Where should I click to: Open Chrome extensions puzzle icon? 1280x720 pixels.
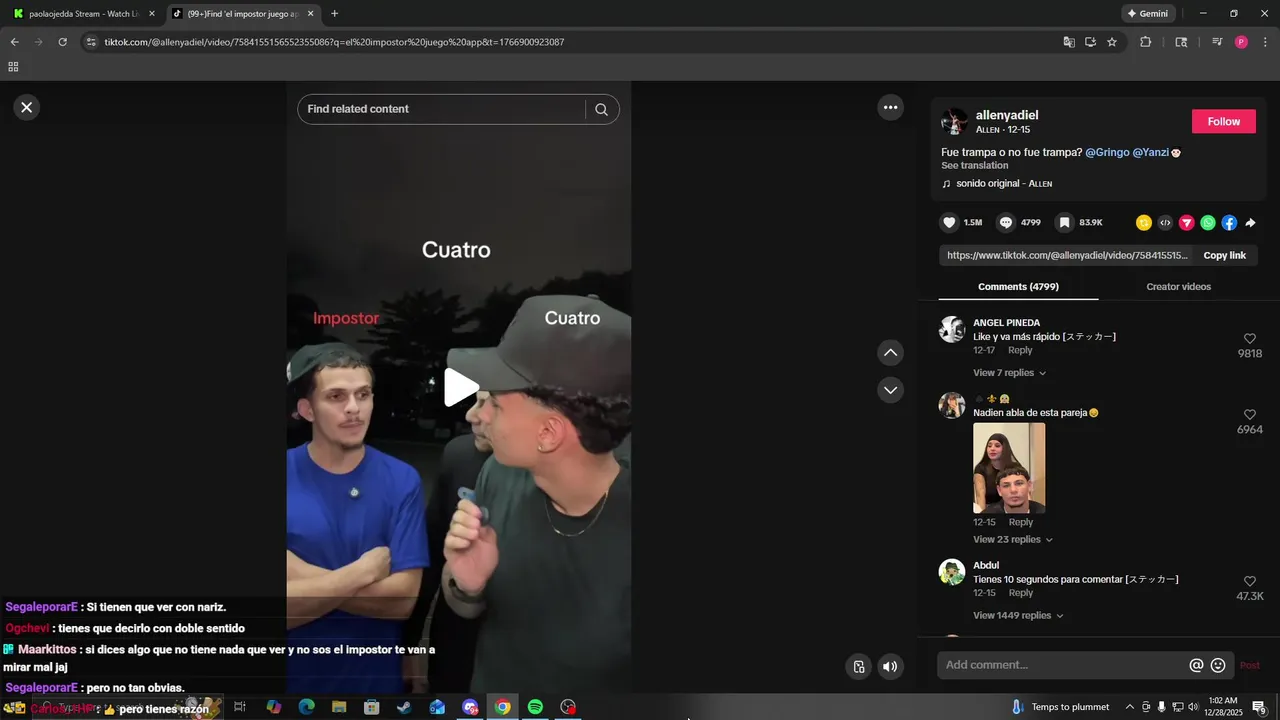coord(1146,42)
